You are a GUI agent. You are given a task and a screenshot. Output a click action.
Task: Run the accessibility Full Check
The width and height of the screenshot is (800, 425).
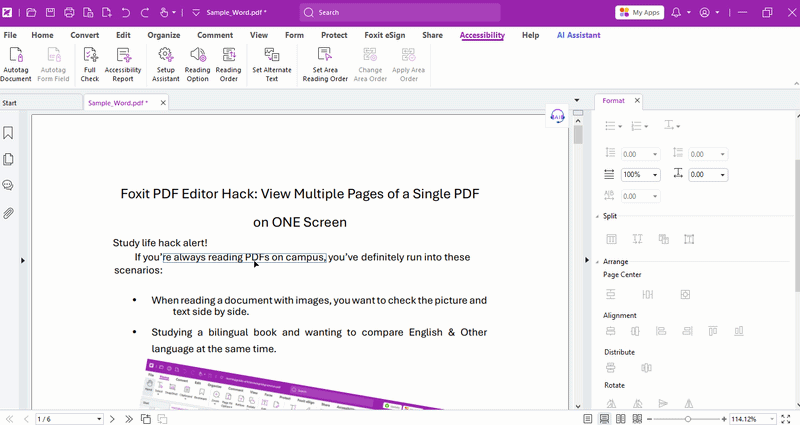coord(90,64)
